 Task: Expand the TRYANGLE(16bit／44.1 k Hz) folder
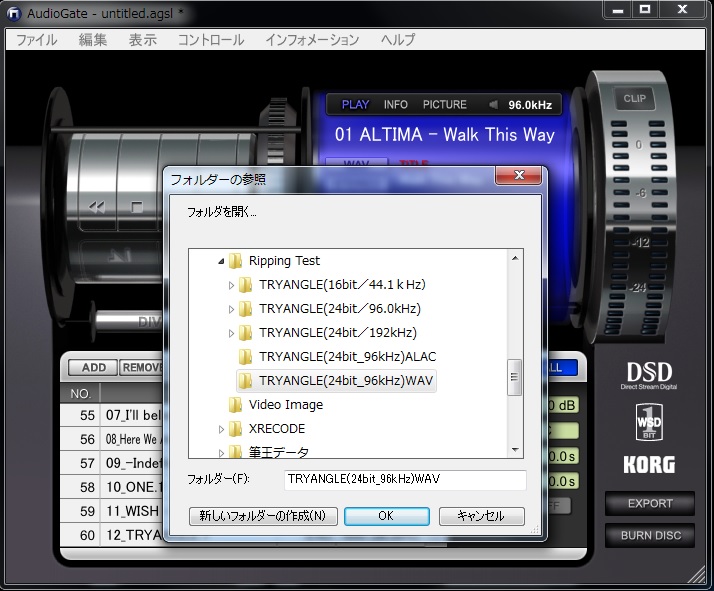[x=231, y=285]
